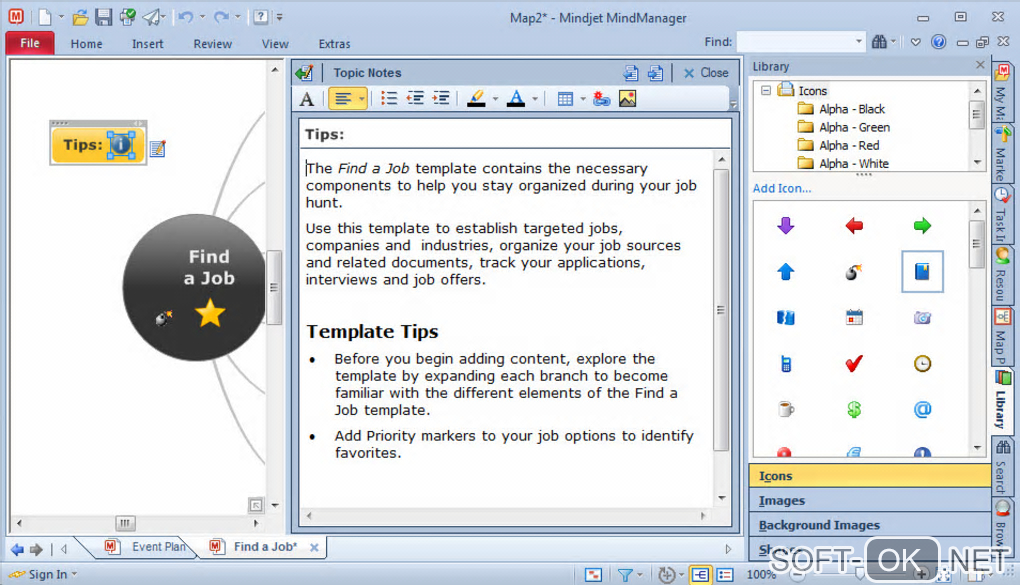Open the Images library section
The width and height of the screenshot is (1020, 585).
point(870,500)
